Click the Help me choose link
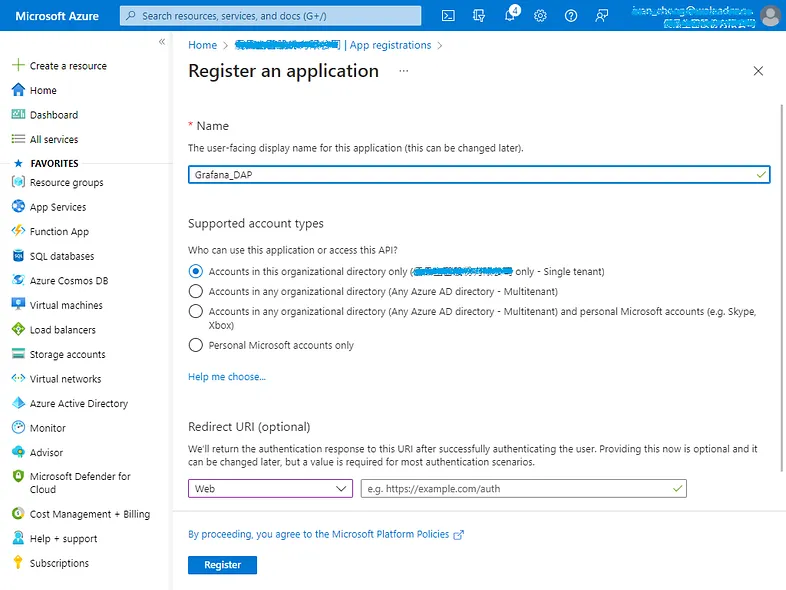The height and width of the screenshot is (590, 786). pyautogui.click(x=227, y=376)
